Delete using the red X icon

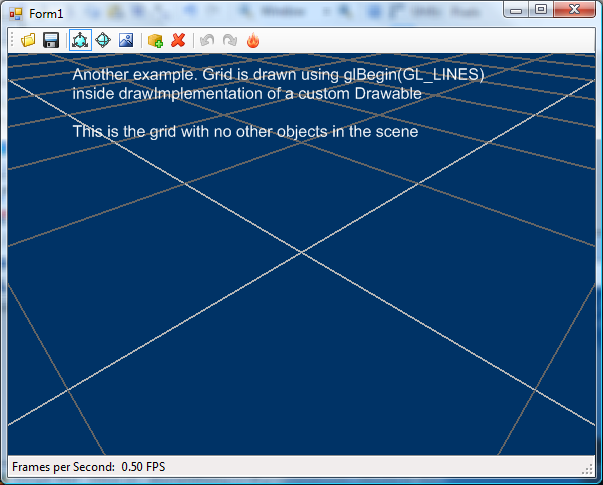(178, 40)
